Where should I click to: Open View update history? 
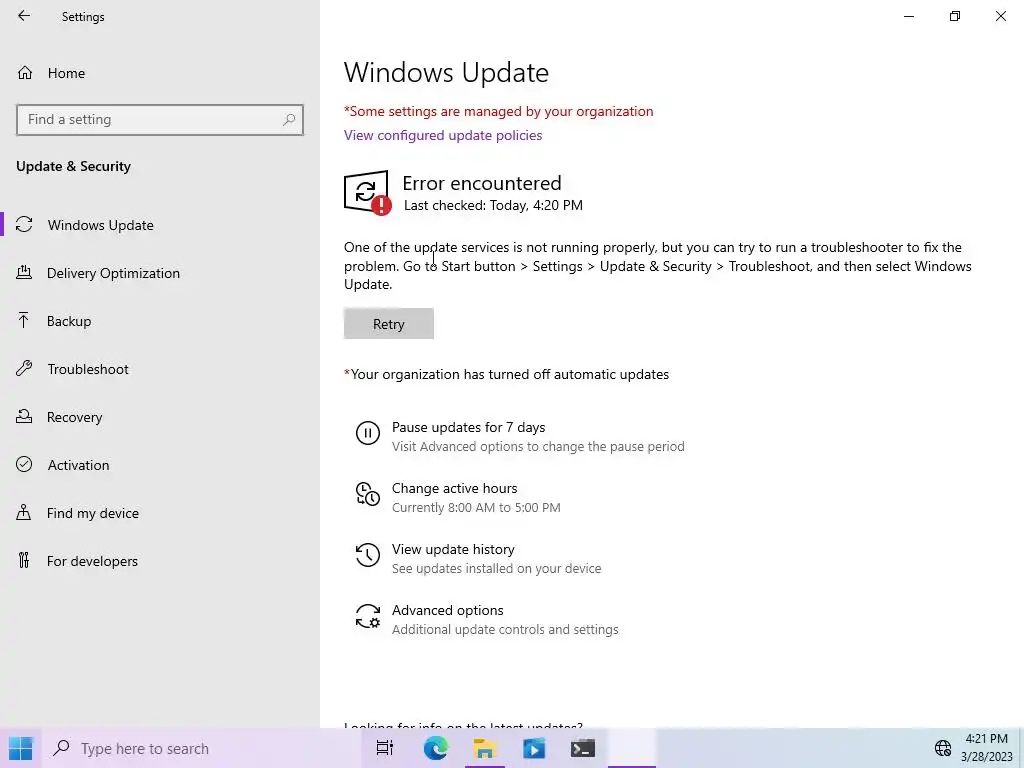[x=453, y=549]
